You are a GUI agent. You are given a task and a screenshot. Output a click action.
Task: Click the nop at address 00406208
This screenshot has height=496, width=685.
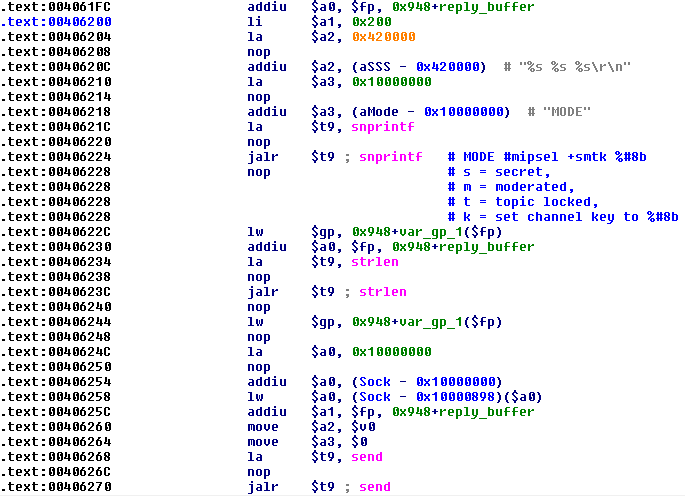point(259,52)
